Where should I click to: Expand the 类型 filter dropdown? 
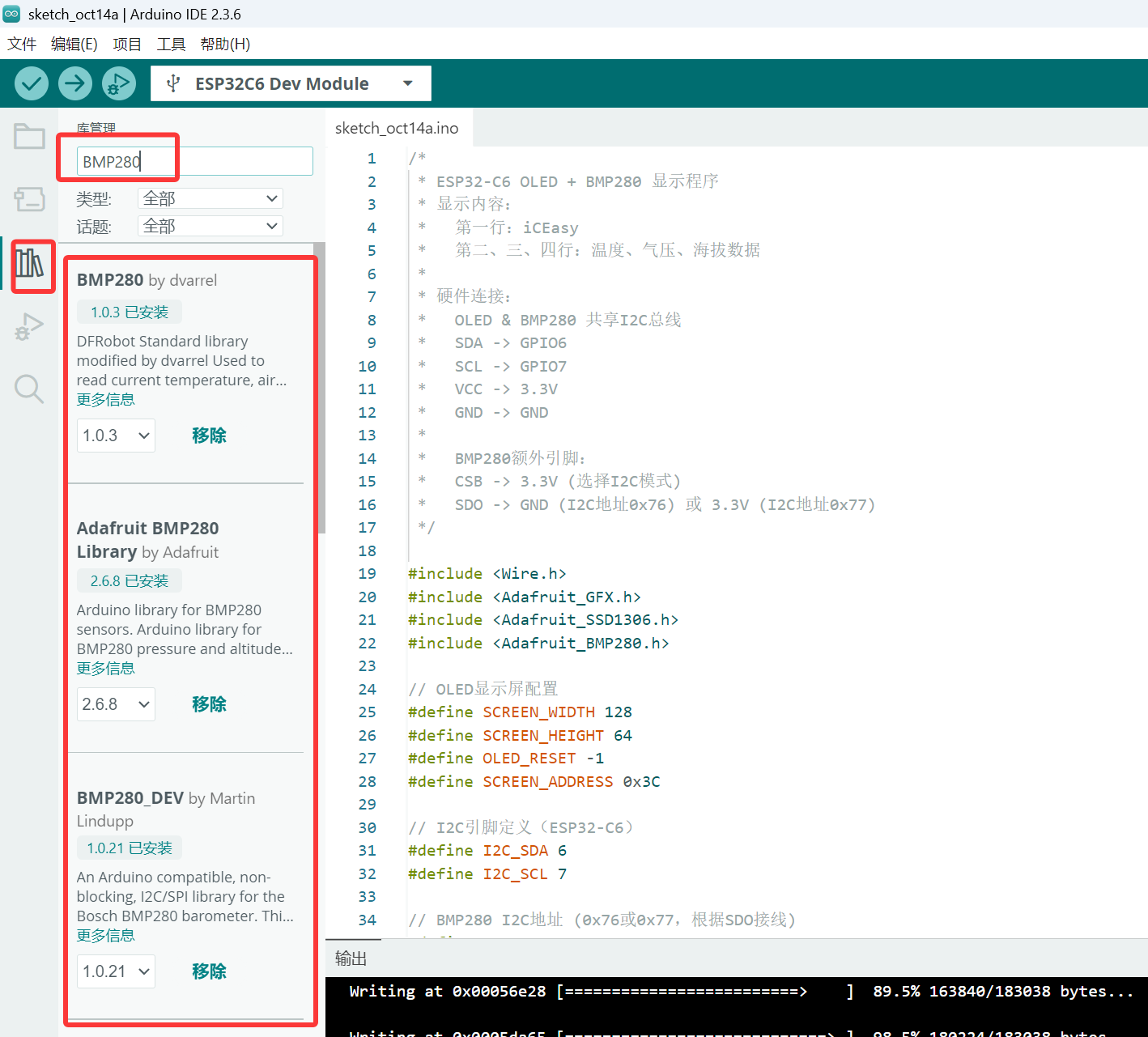(210, 198)
